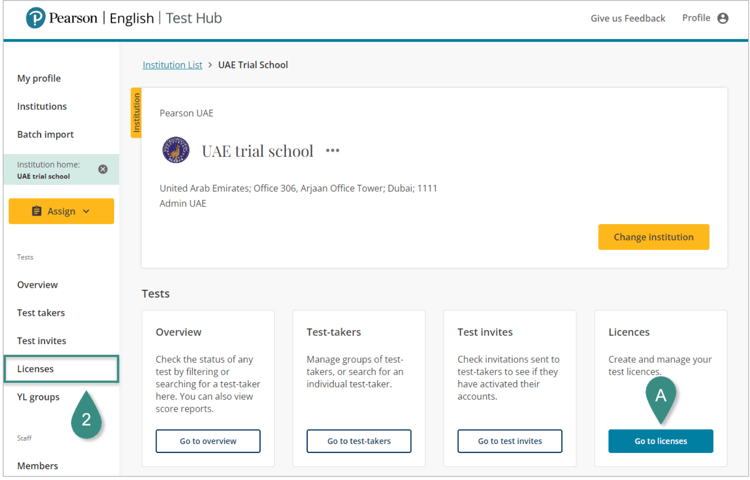Select Test takers in sidebar
Viewport: 750px width, 480px height.
(41, 313)
